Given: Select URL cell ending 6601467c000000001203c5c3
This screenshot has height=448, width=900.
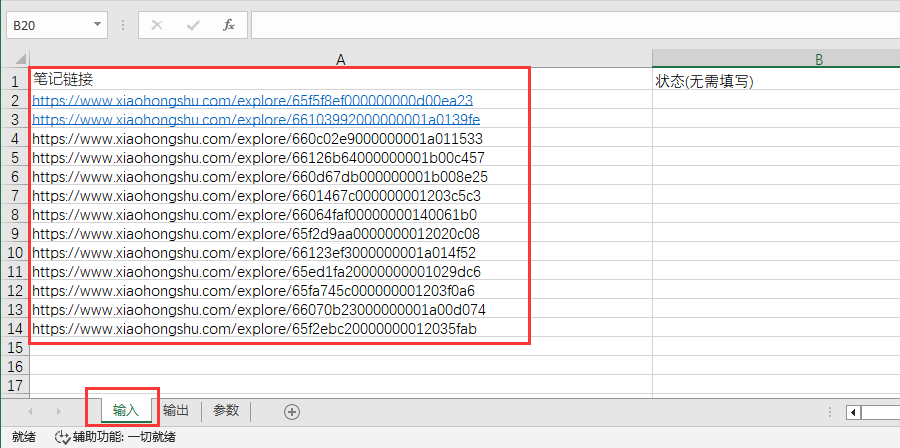Looking at the screenshot, I should [x=341, y=196].
